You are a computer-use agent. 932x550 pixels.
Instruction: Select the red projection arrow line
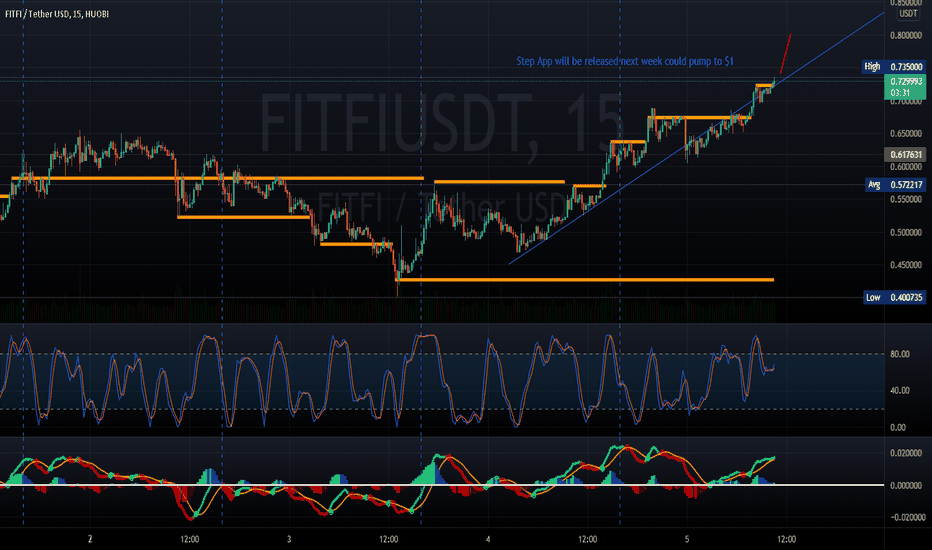coord(785,54)
